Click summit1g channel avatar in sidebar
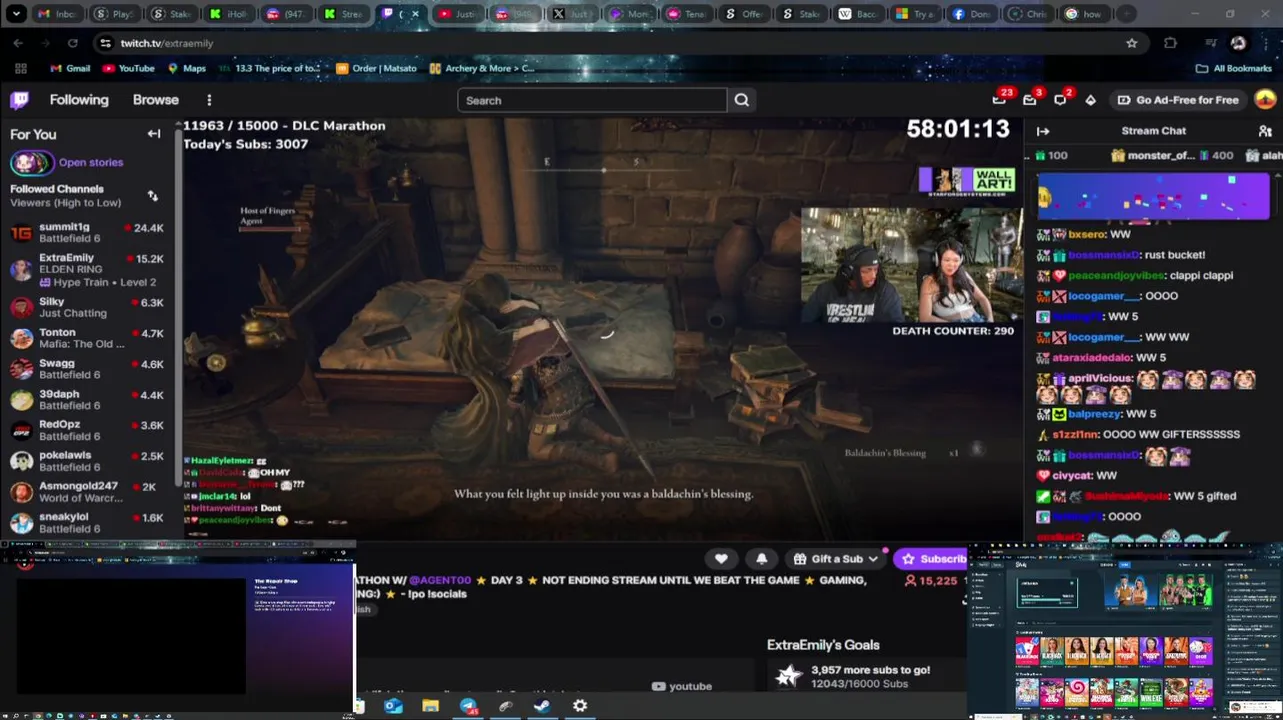The image size is (1283, 720). [21, 233]
